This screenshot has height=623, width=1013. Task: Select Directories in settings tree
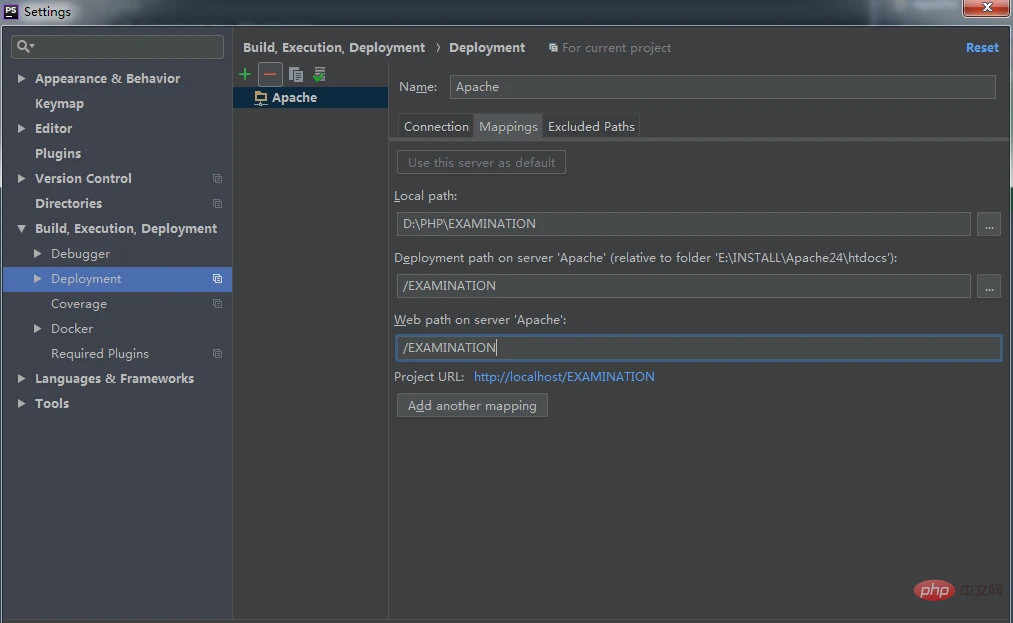(68, 204)
